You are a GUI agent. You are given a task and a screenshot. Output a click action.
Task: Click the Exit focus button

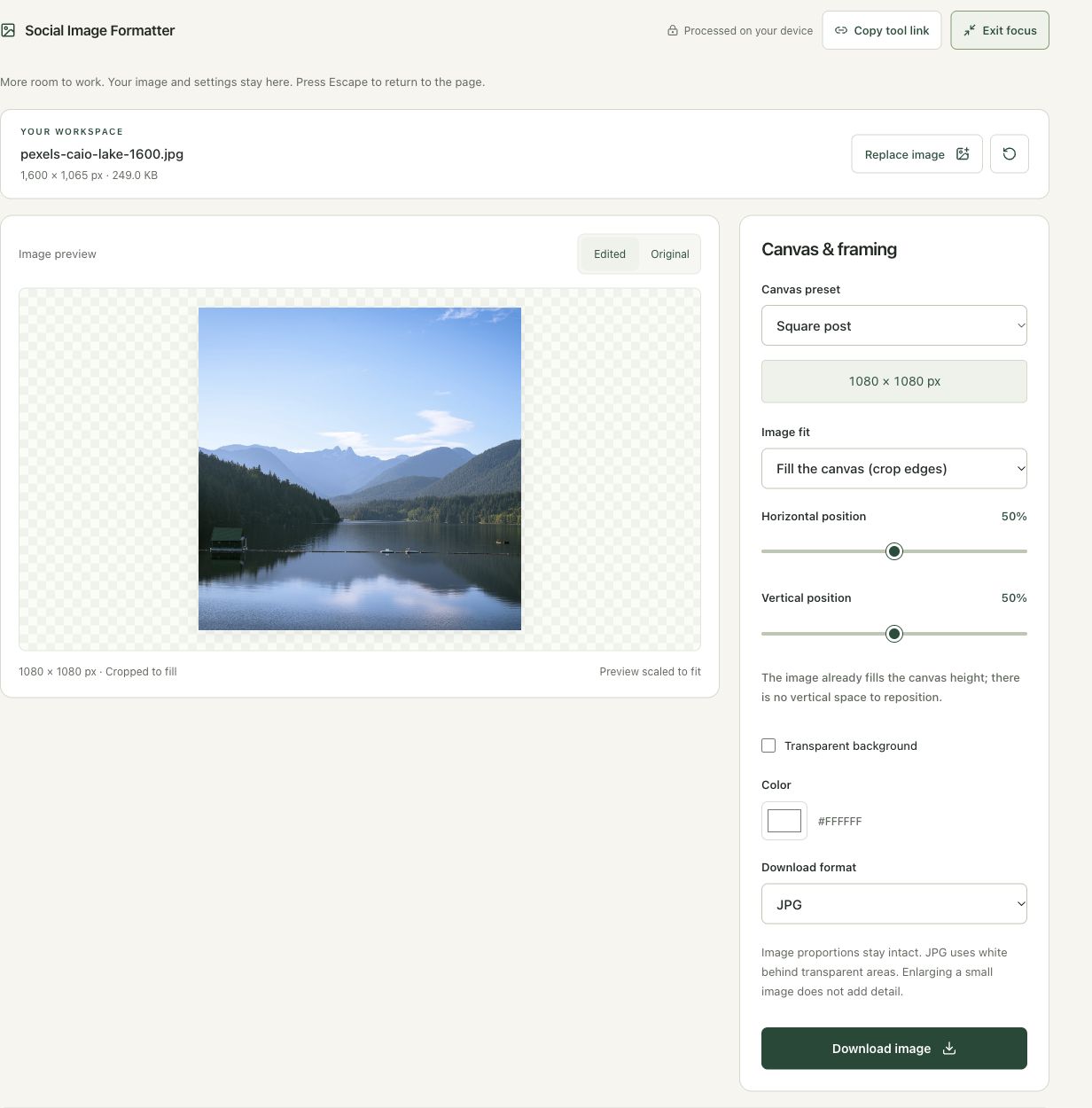point(1000,30)
